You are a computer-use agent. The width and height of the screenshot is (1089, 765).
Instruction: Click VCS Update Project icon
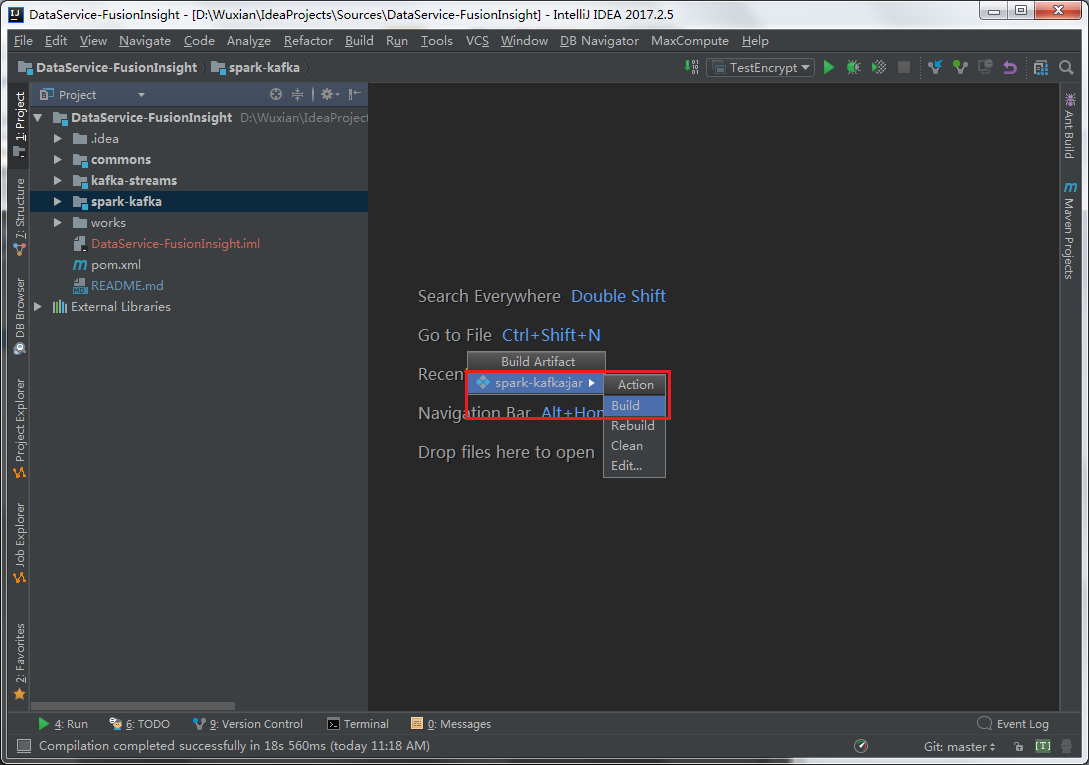pyautogui.click(x=935, y=67)
